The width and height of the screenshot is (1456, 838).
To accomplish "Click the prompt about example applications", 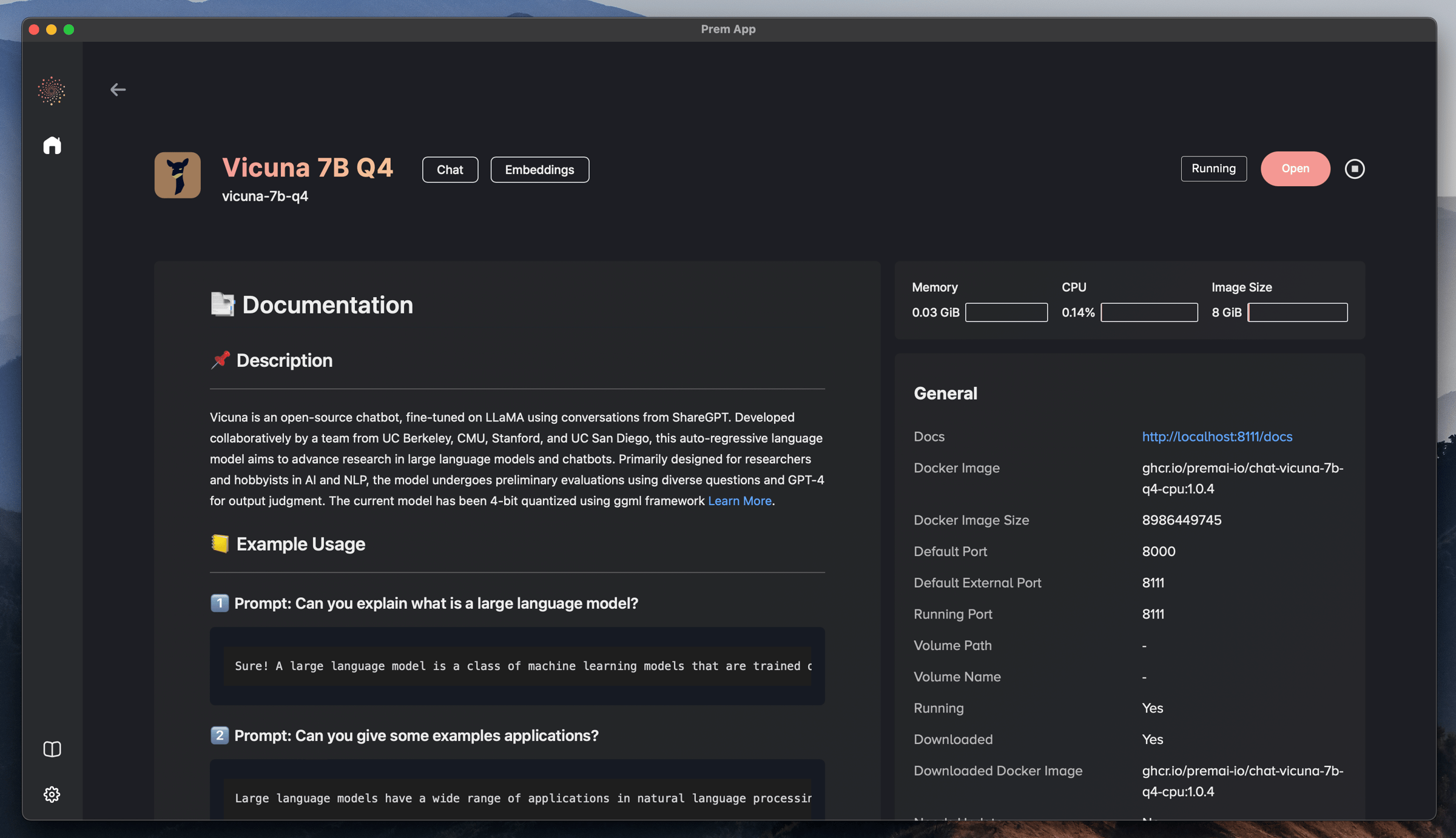I will [416, 736].
